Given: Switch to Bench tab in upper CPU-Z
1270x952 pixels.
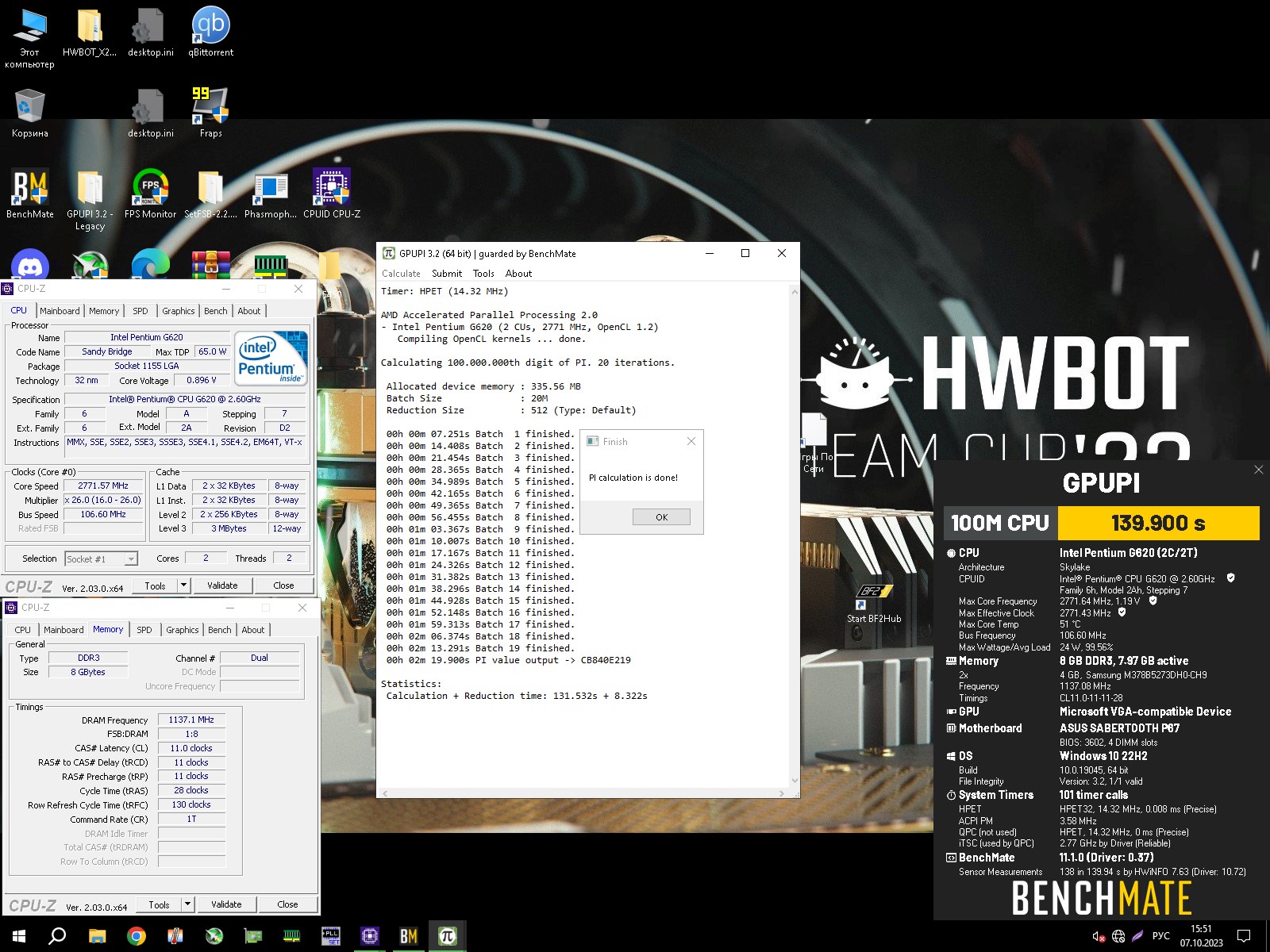Looking at the screenshot, I should (216, 311).
